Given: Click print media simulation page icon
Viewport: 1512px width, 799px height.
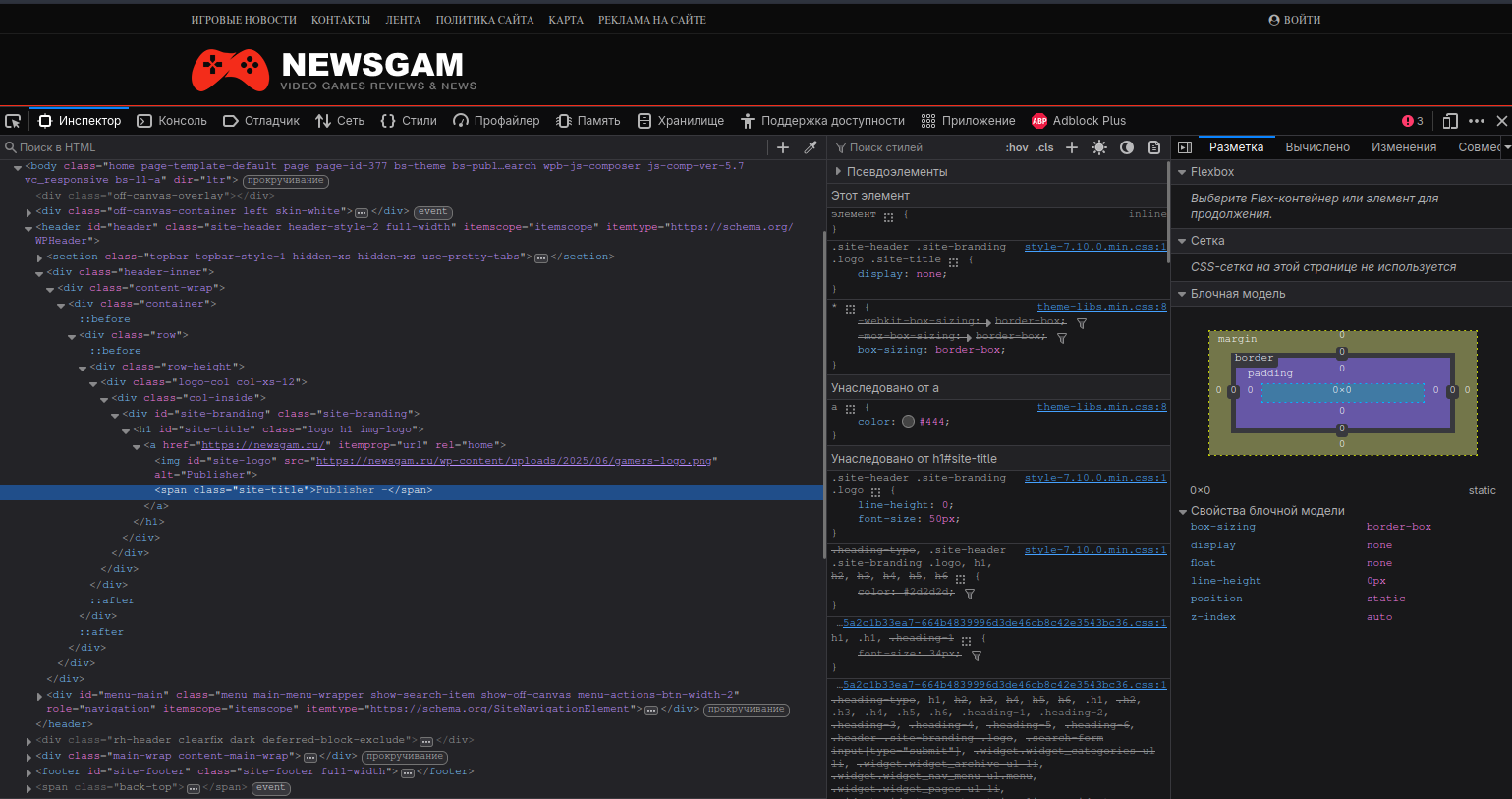Looking at the screenshot, I should point(1154,147).
